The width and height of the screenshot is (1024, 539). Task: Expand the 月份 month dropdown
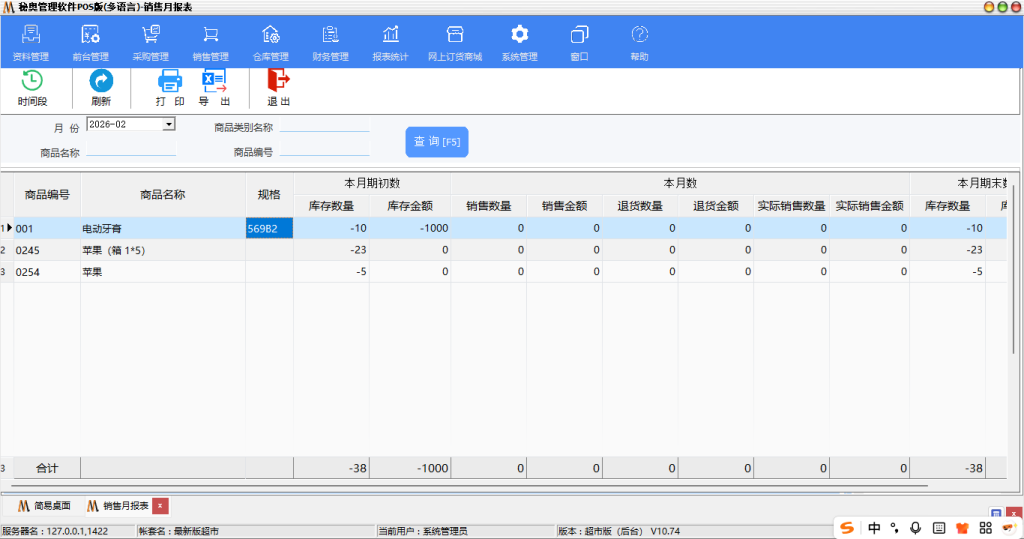click(169, 125)
